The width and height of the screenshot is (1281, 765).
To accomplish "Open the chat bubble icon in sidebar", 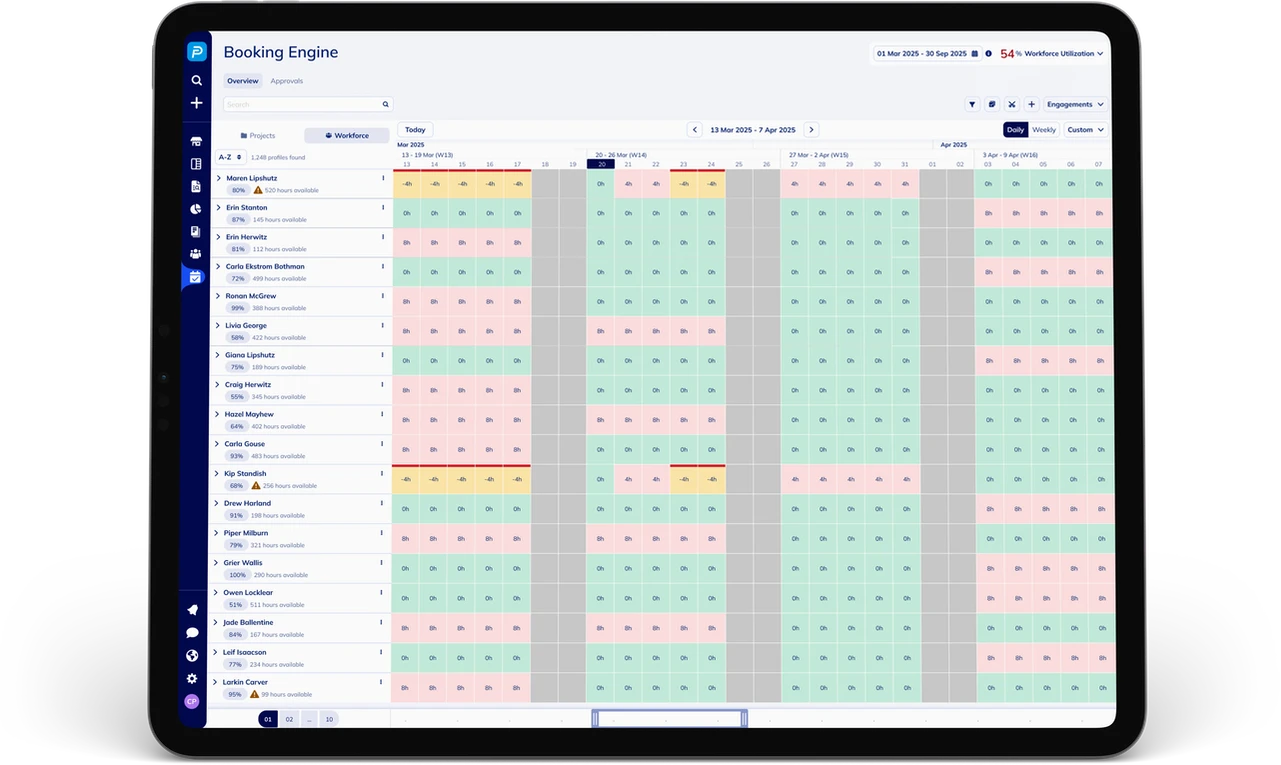I will point(192,633).
